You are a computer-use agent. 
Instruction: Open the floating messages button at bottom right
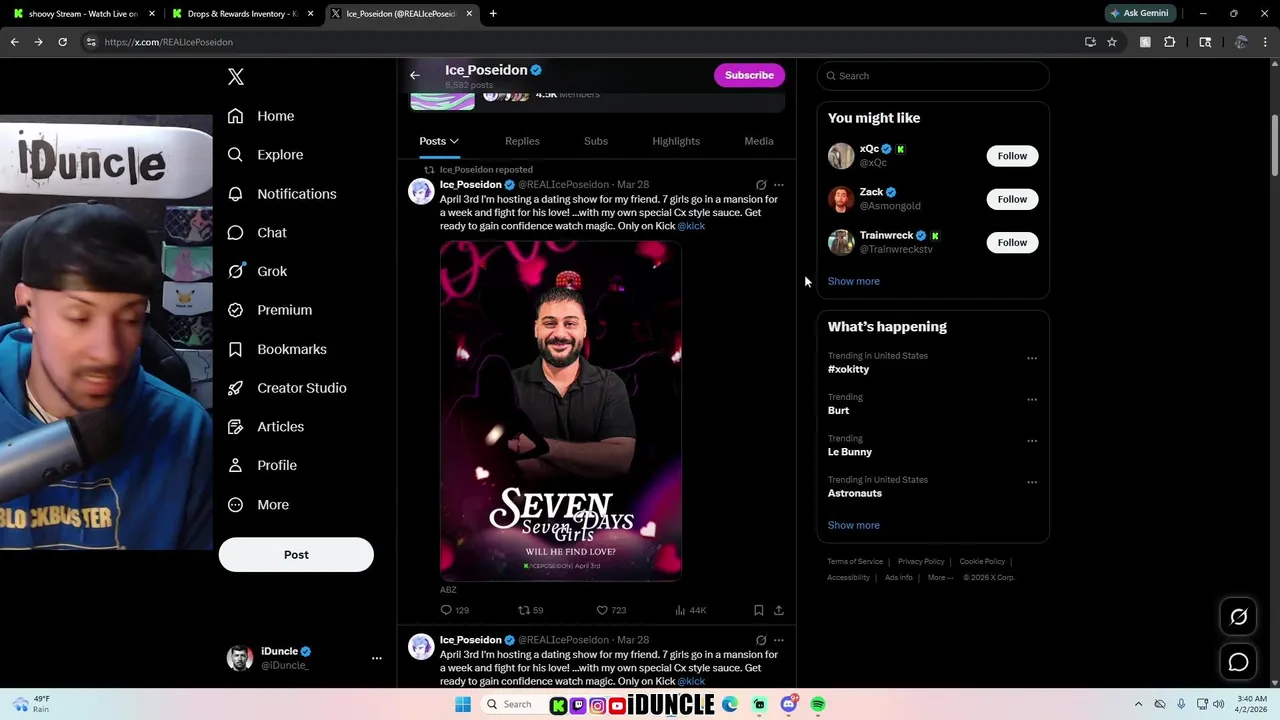pos(1238,662)
